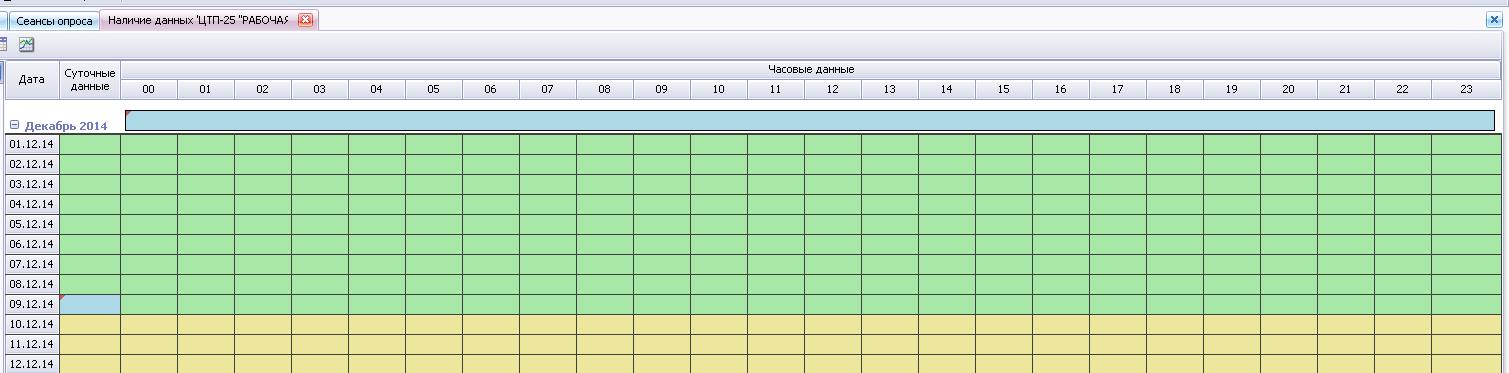Select the 06.12.14 date row
The width and height of the screenshot is (1509, 373).
pos(31,244)
